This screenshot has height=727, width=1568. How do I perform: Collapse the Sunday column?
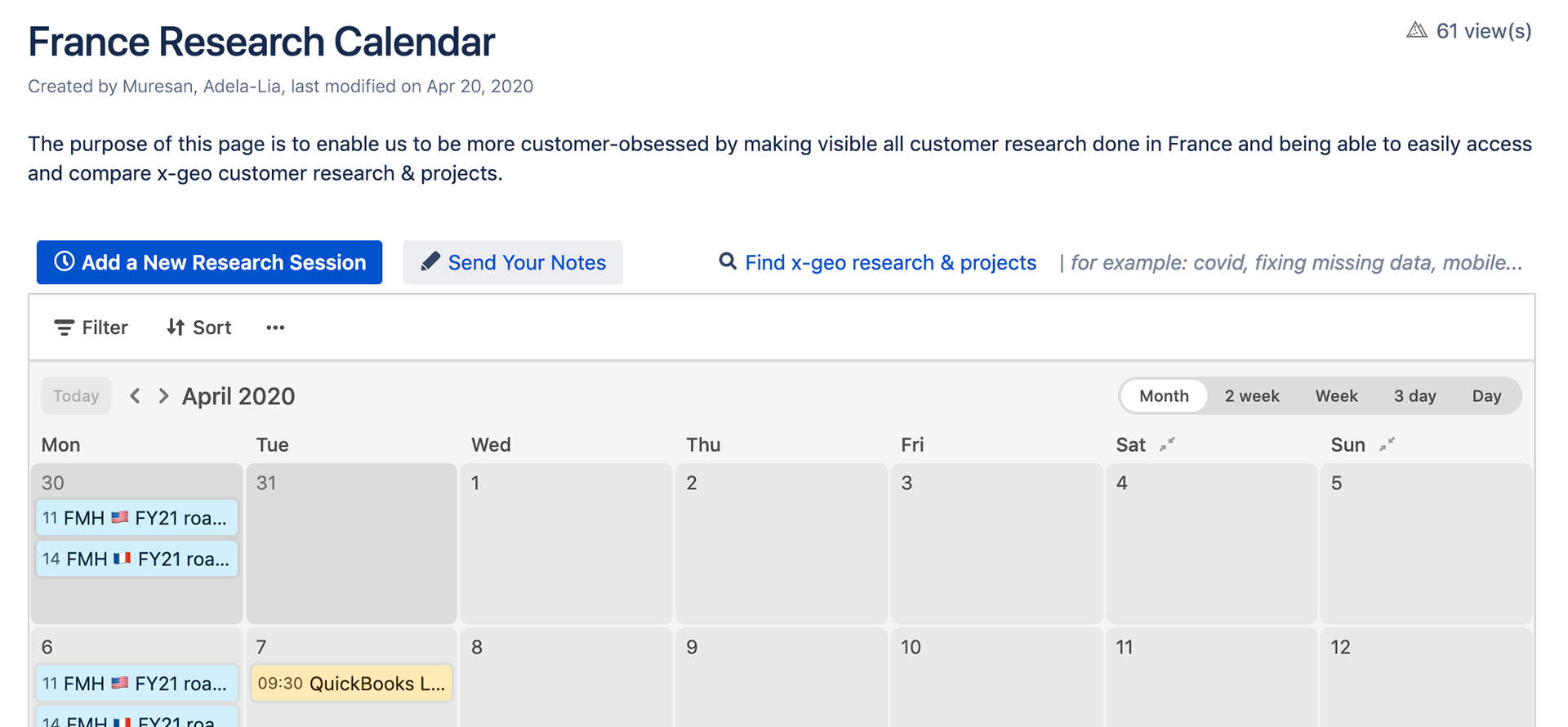click(1387, 444)
